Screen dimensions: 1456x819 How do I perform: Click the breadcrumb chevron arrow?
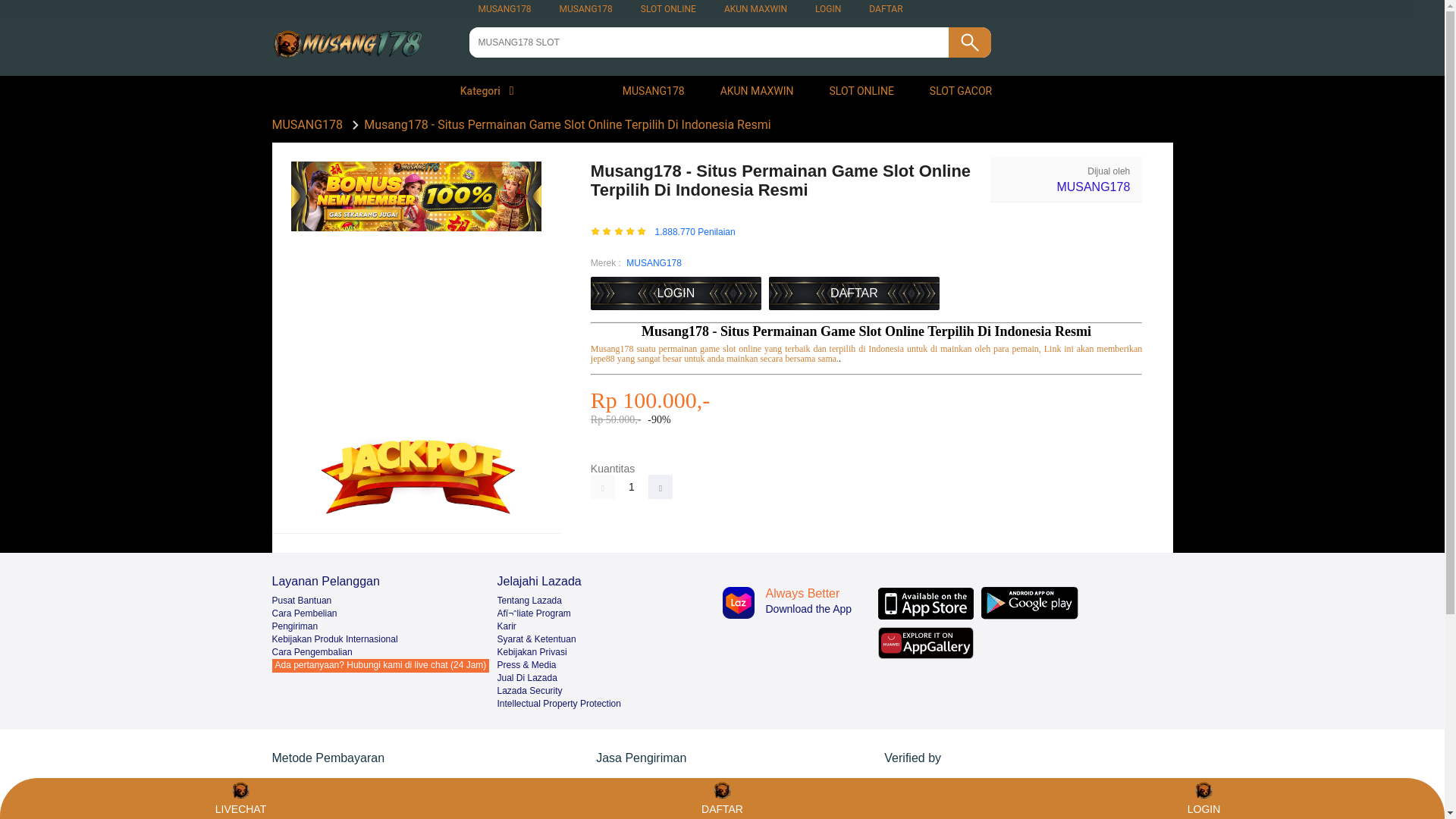(355, 125)
